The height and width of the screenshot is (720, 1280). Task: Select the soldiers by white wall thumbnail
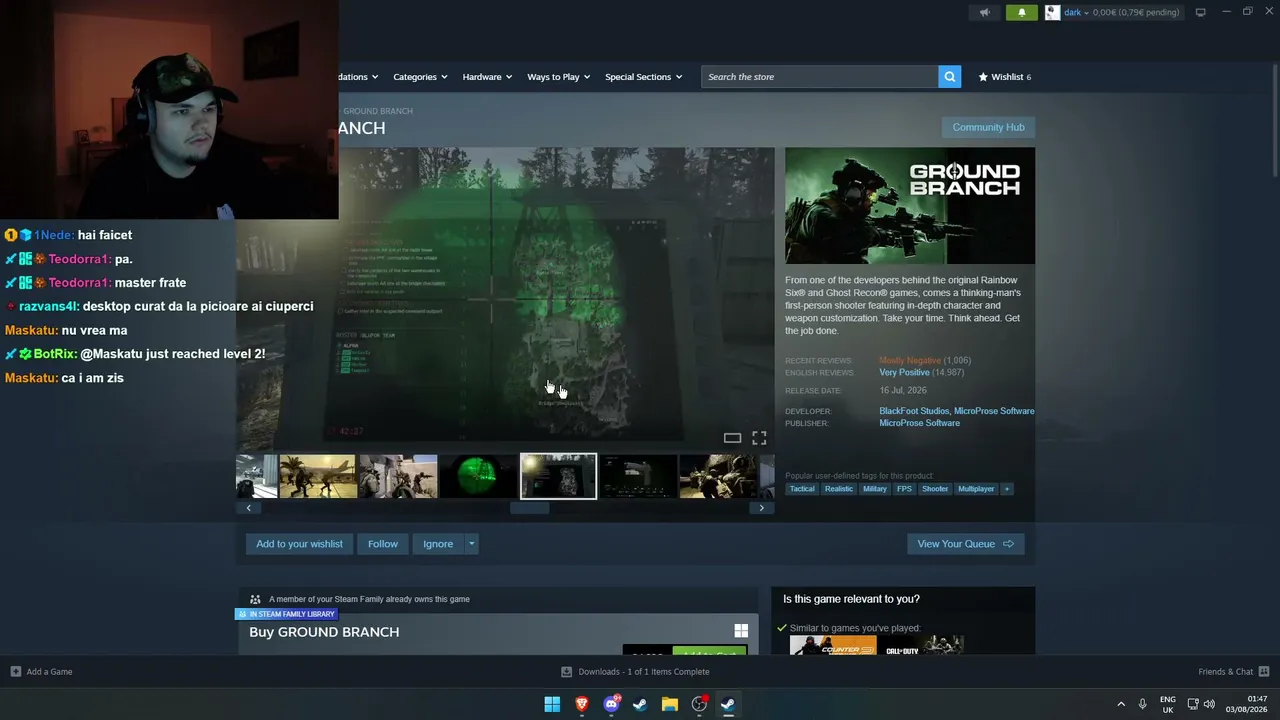[398, 476]
